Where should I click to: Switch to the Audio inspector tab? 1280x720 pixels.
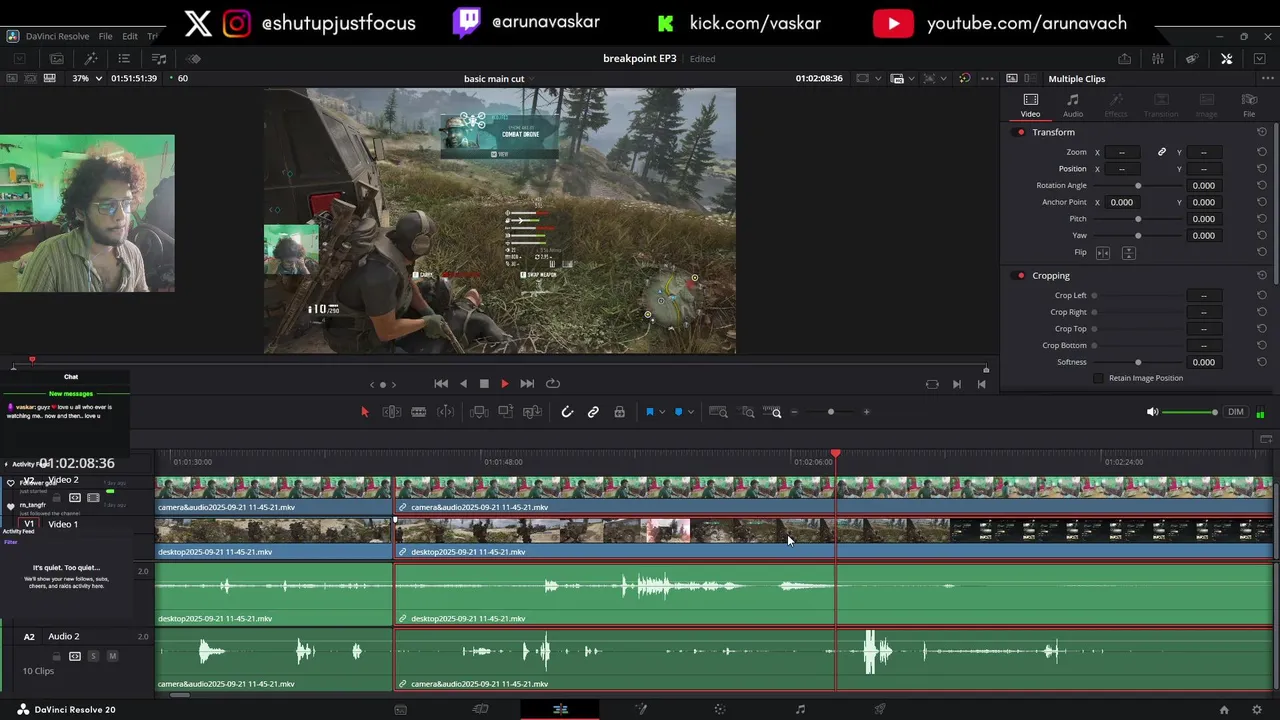(x=1073, y=105)
